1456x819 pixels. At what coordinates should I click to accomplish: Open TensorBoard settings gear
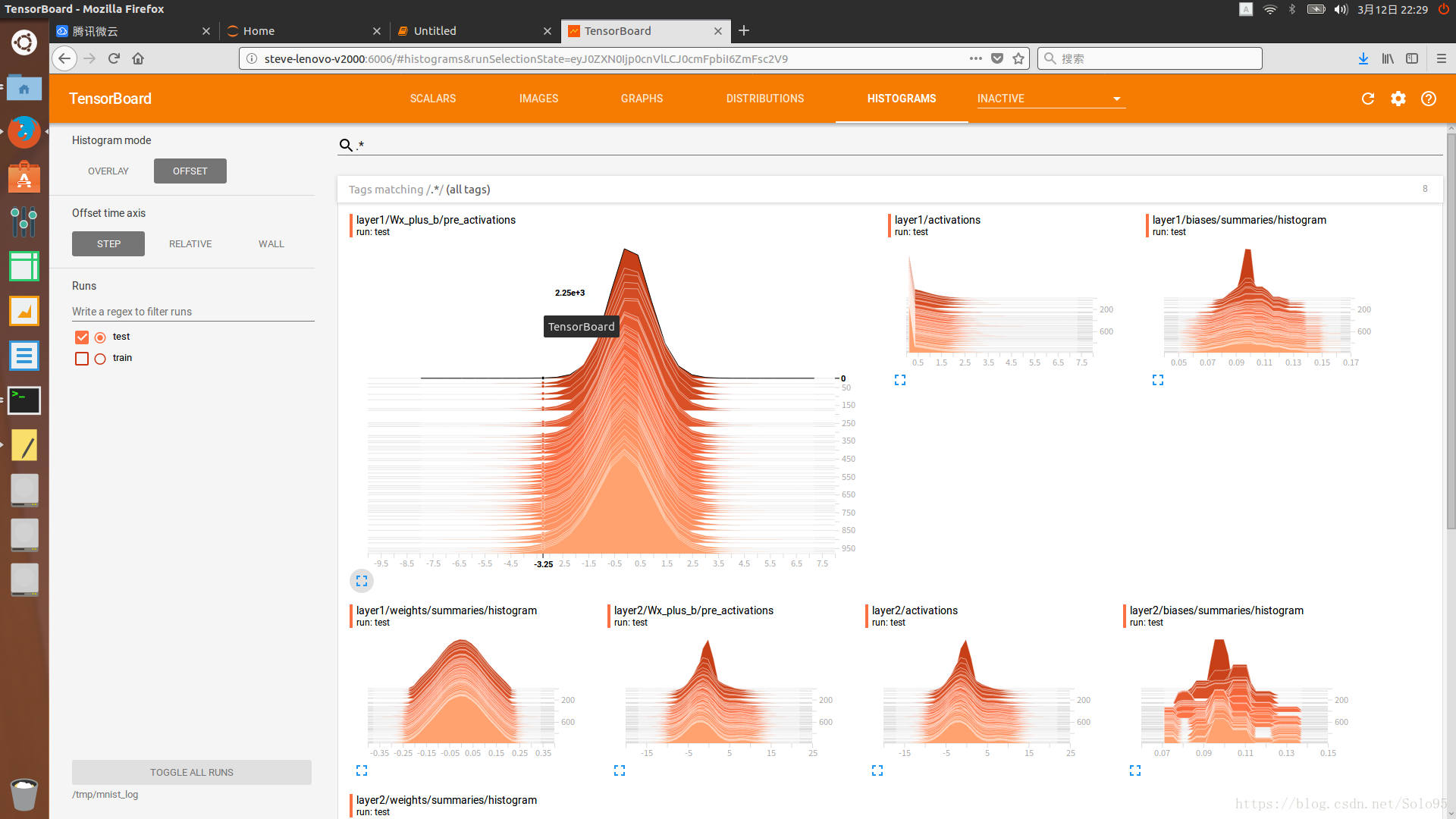point(1398,99)
